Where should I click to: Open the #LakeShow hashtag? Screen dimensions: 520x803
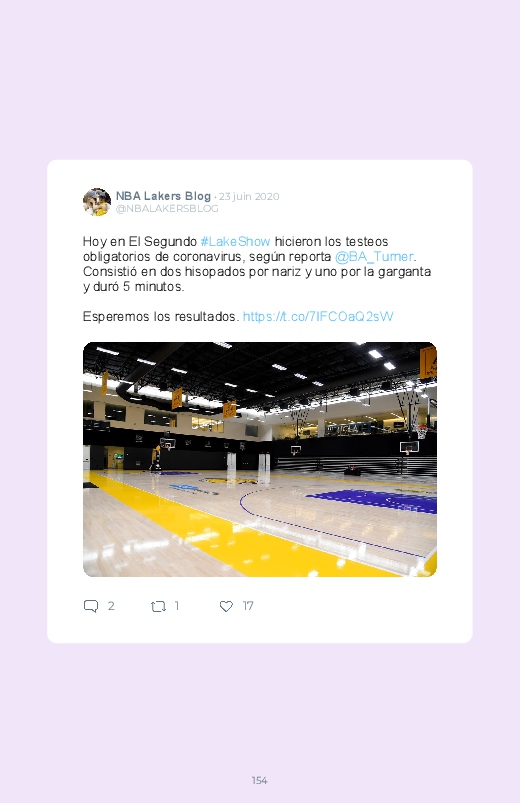235,241
